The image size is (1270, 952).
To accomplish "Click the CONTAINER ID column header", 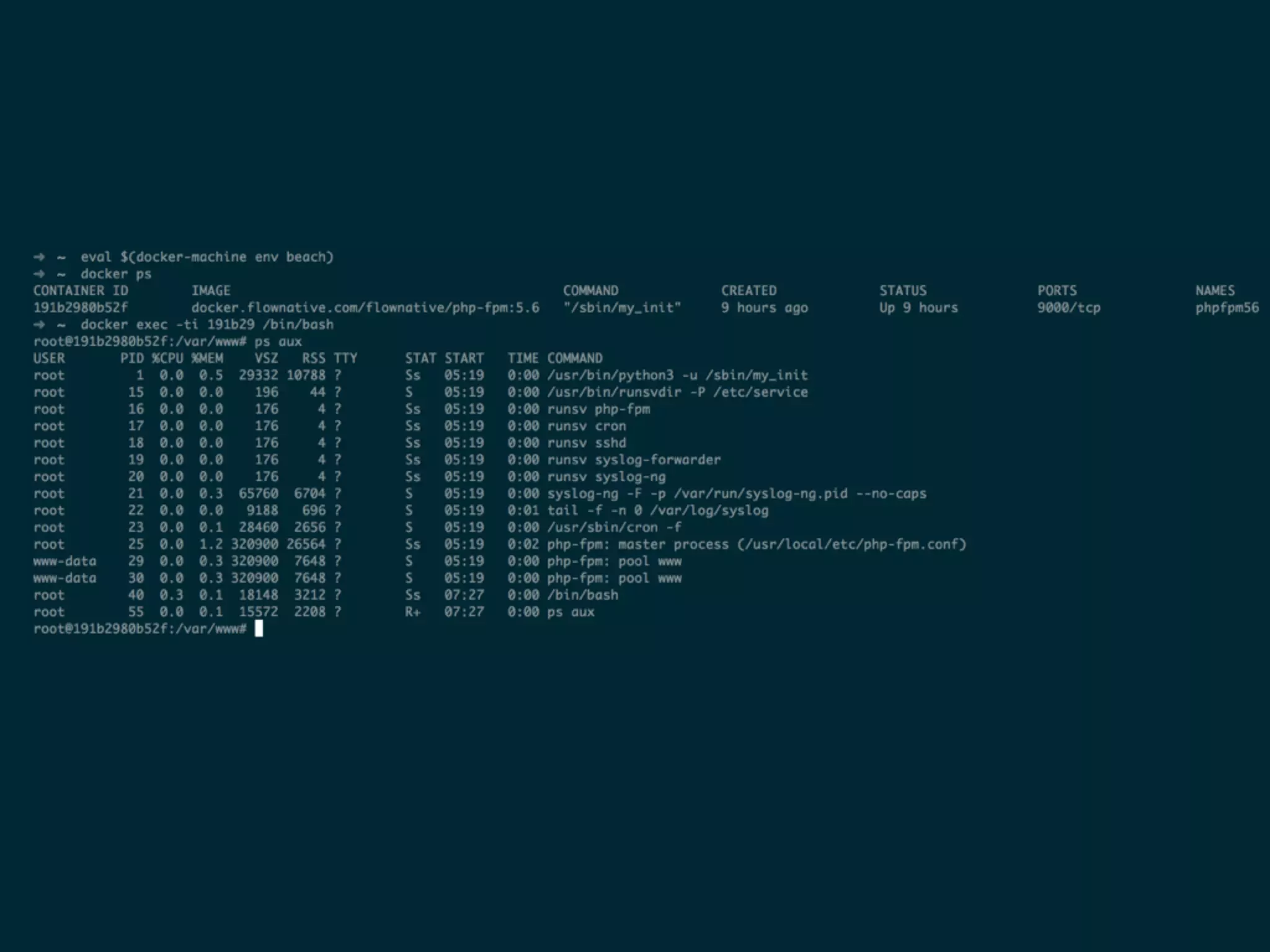I will point(81,291).
